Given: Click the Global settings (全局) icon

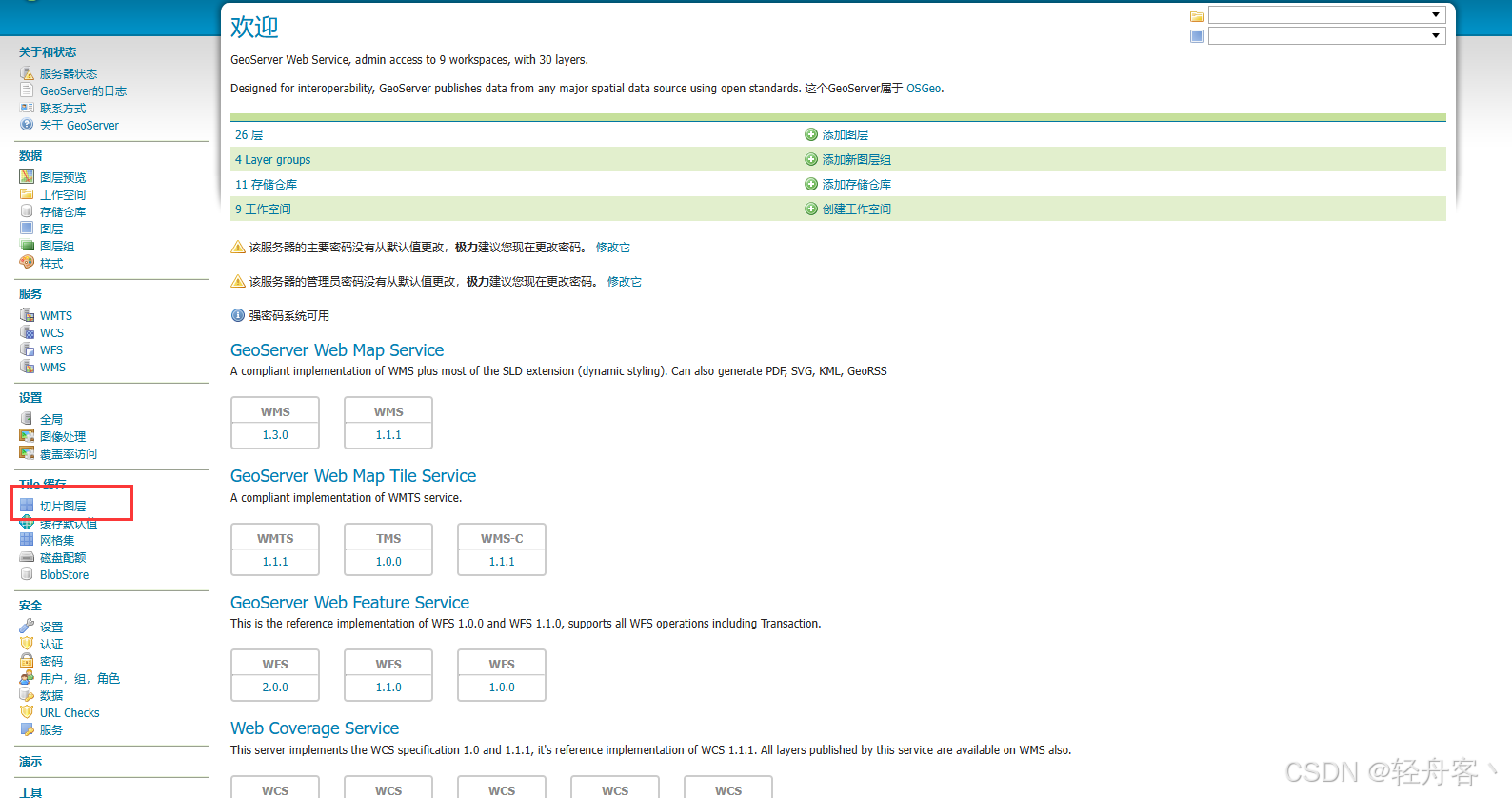Looking at the screenshot, I should click(x=27, y=419).
